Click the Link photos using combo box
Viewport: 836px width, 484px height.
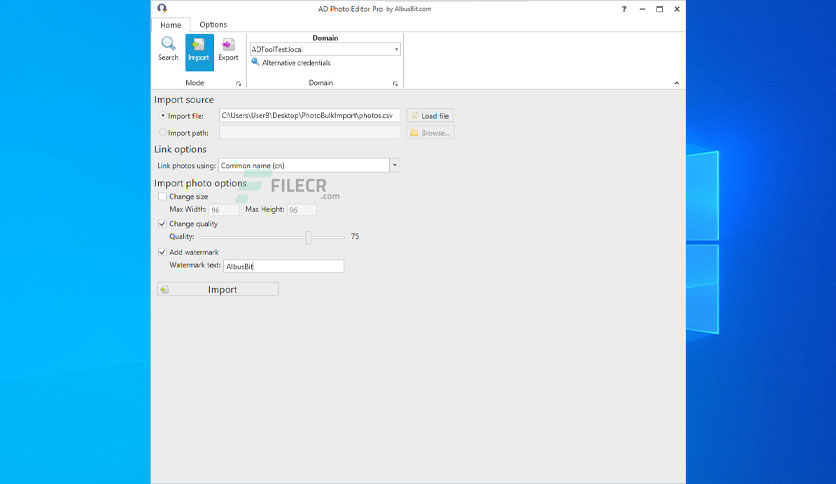click(309, 165)
